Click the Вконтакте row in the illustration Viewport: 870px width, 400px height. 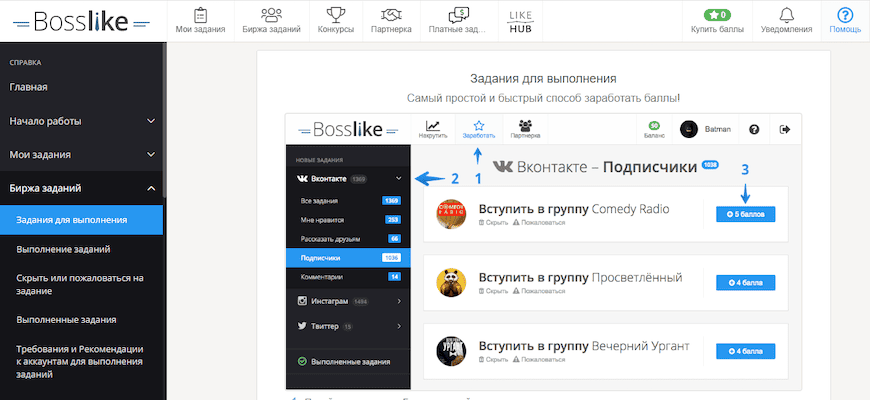click(x=348, y=179)
